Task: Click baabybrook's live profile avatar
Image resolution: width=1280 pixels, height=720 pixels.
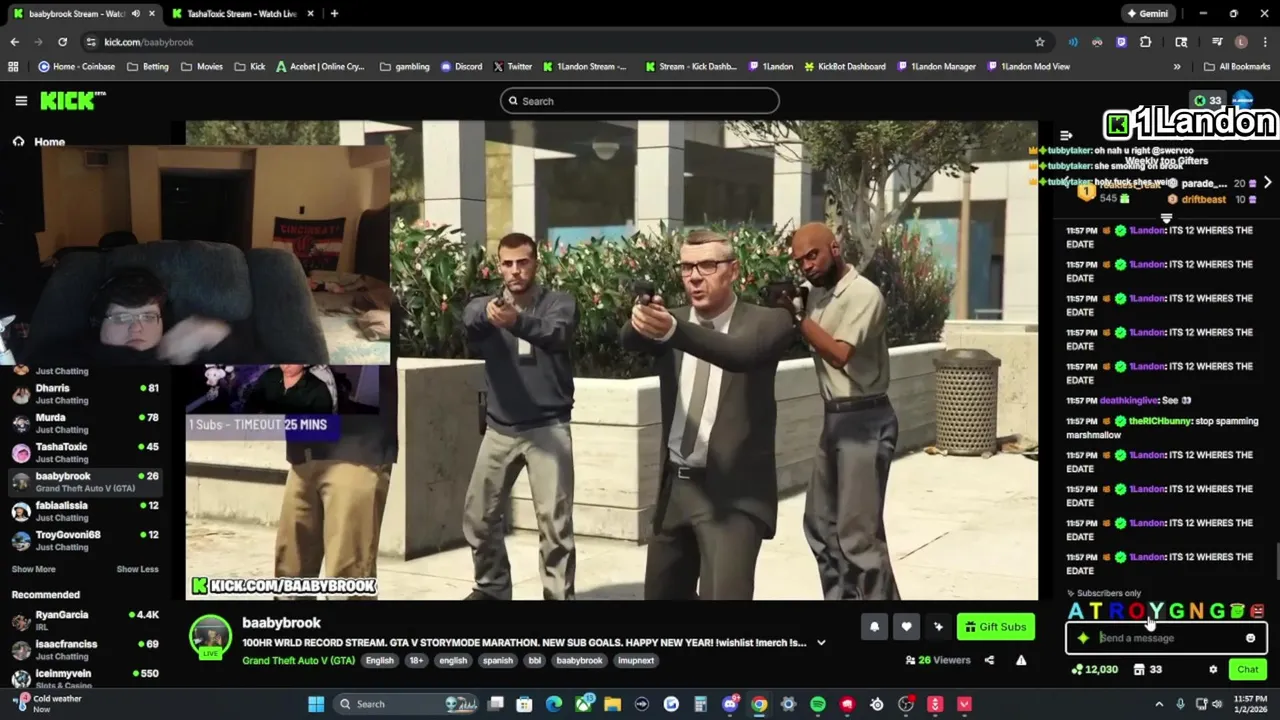Action: coord(210,637)
